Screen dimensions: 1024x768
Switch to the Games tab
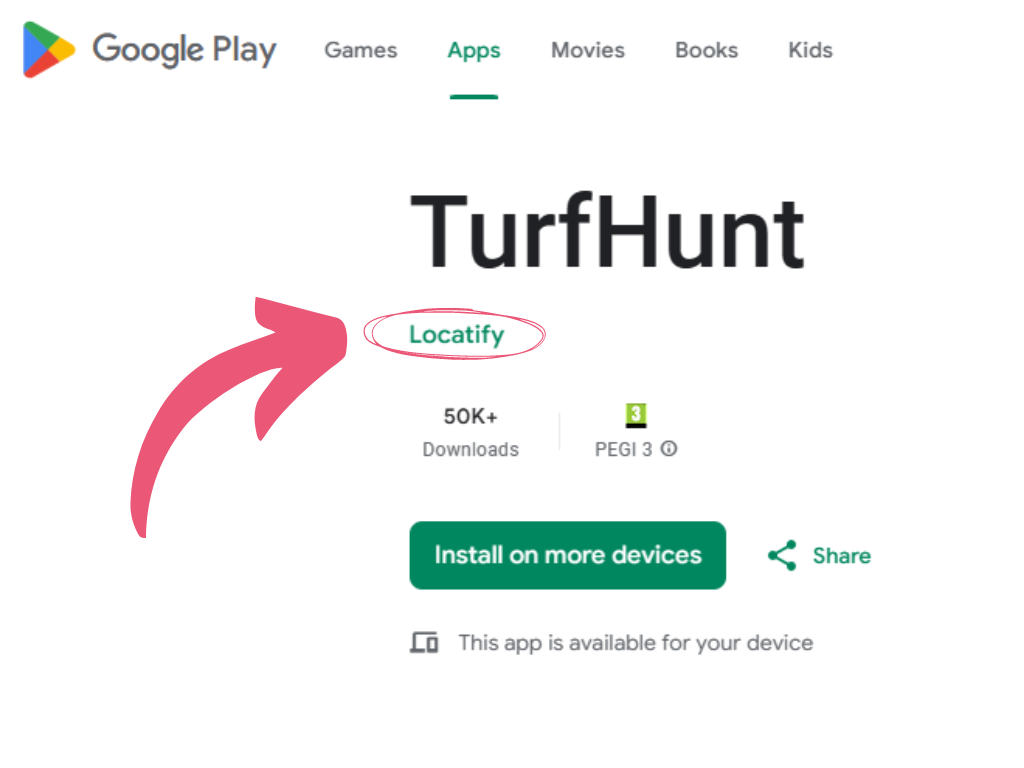click(360, 50)
